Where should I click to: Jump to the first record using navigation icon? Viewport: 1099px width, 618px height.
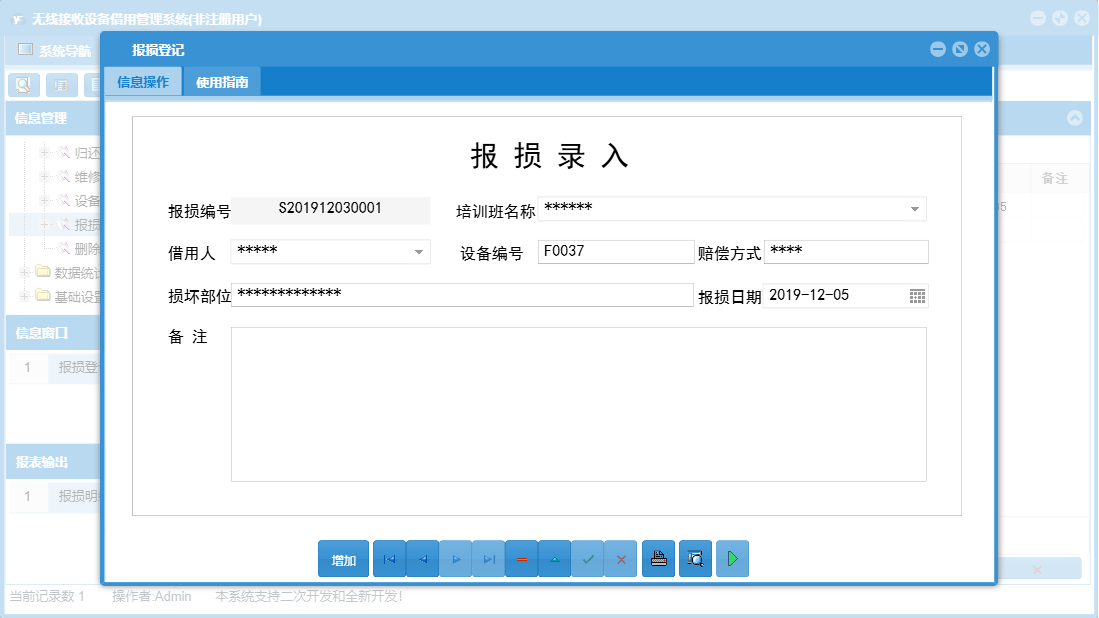(389, 558)
